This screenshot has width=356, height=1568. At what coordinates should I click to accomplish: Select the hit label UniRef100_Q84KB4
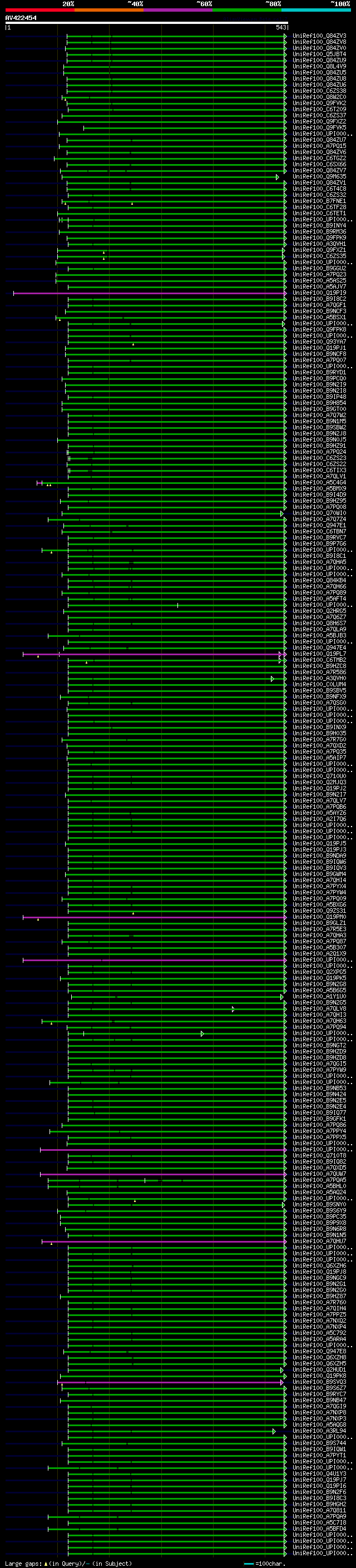(x=319, y=581)
